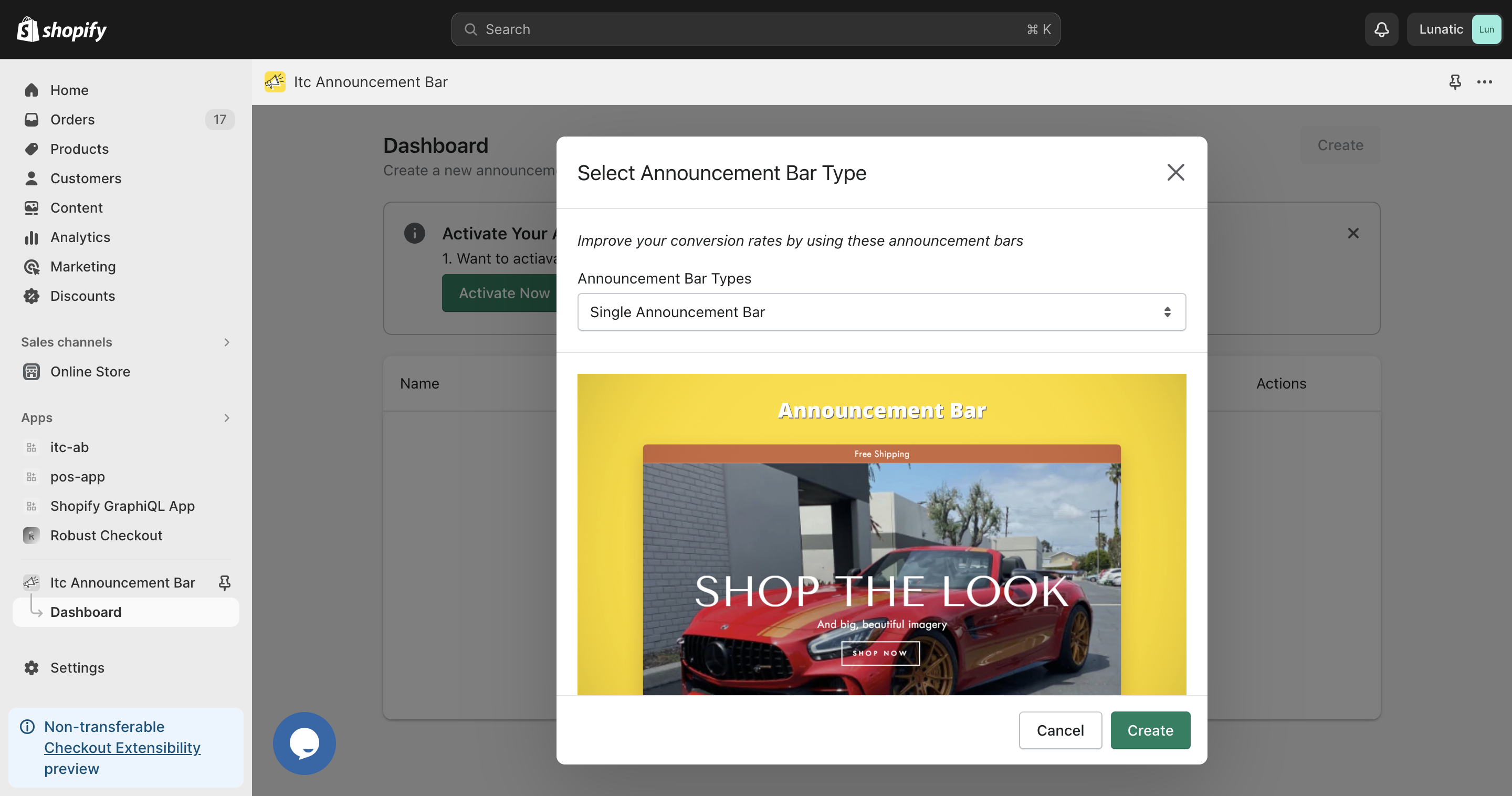Click the Cancel button in modal
This screenshot has height=796, width=1512.
(x=1060, y=730)
